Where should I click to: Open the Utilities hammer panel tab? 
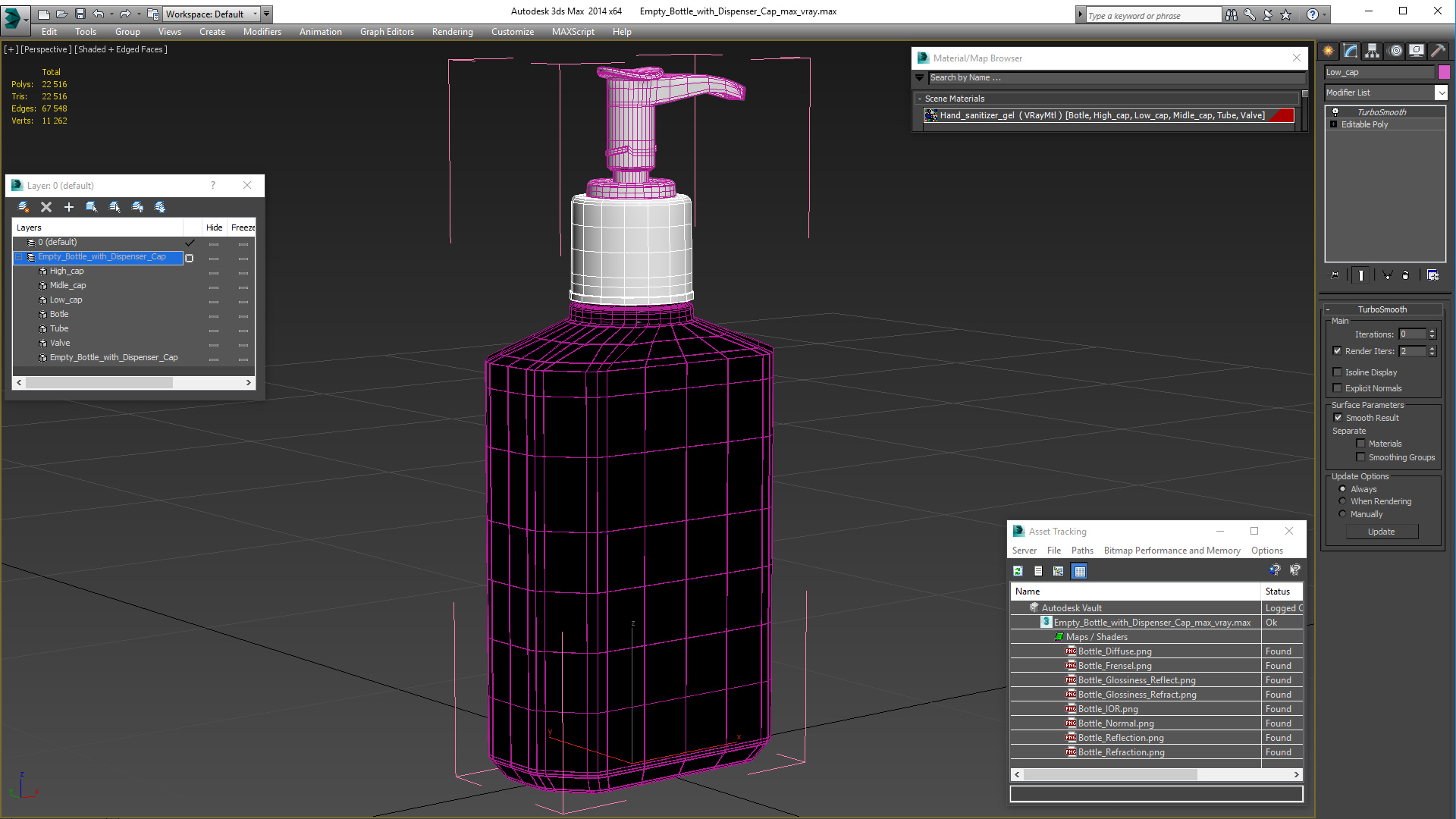(x=1439, y=51)
